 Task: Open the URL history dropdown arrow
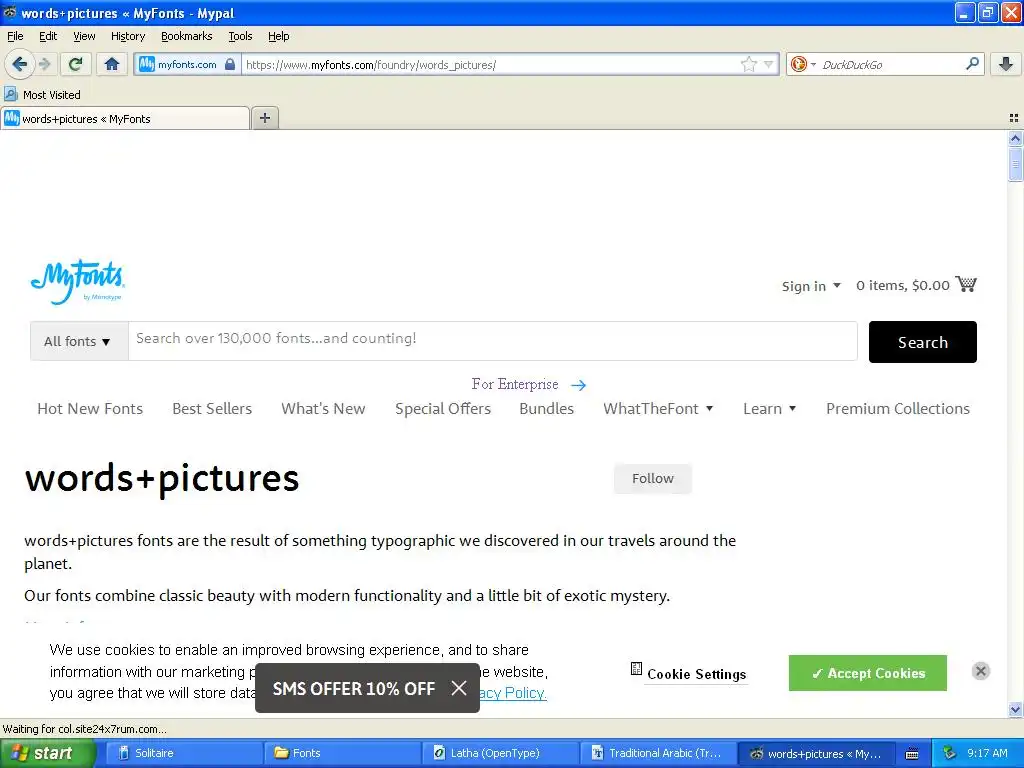[769, 64]
